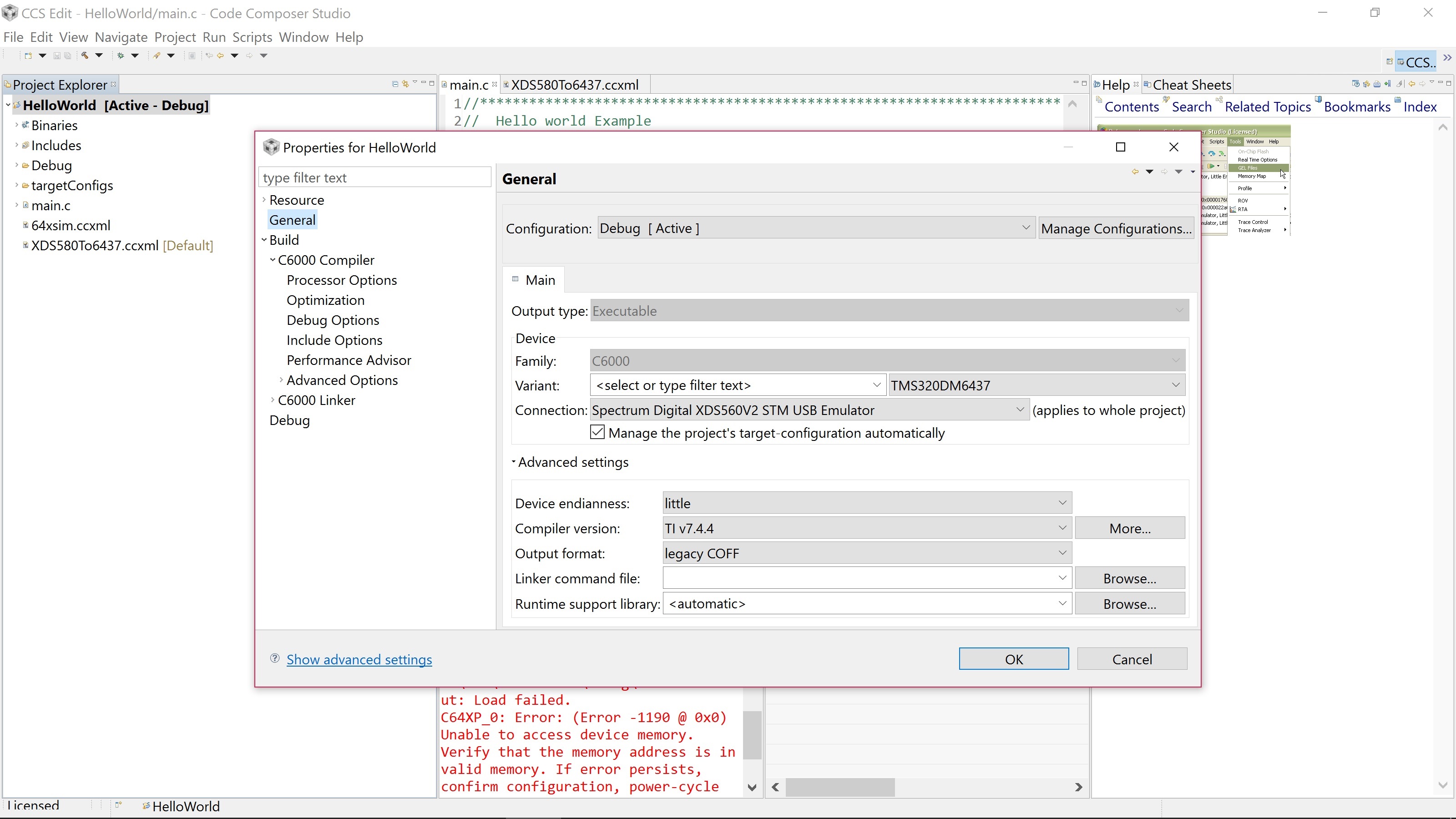
Task: Open the Project menu
Action: [175, 37]
